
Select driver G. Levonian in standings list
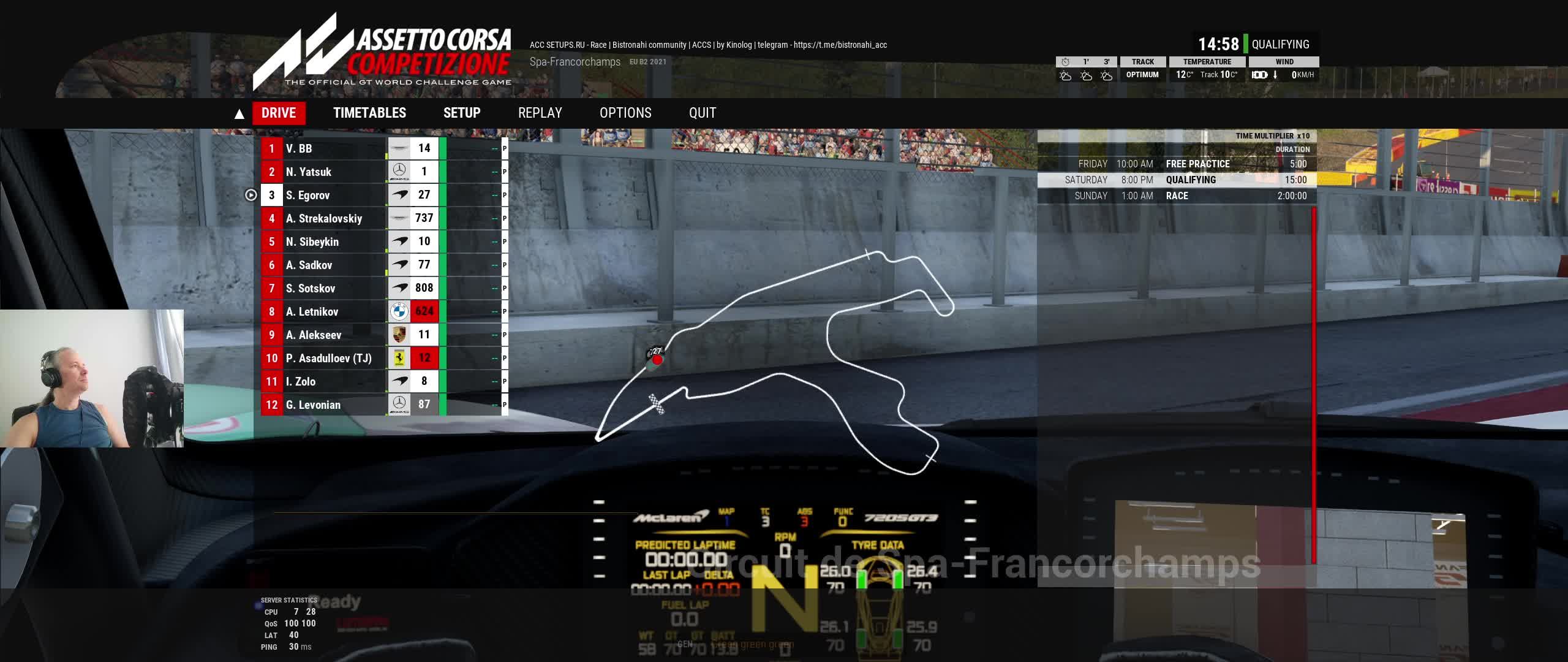point(313,405)
